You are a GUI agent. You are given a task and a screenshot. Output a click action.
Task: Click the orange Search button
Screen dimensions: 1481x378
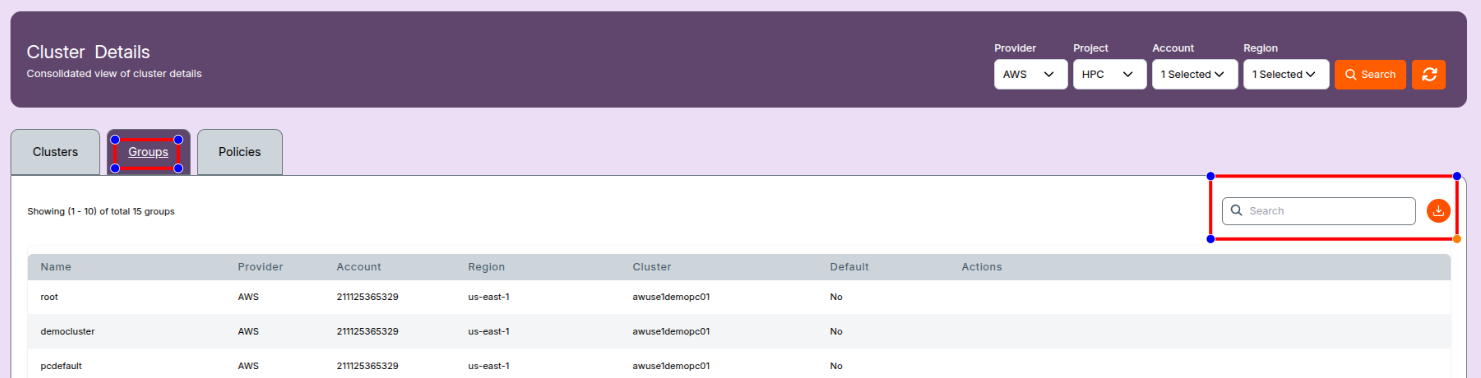1370,74
